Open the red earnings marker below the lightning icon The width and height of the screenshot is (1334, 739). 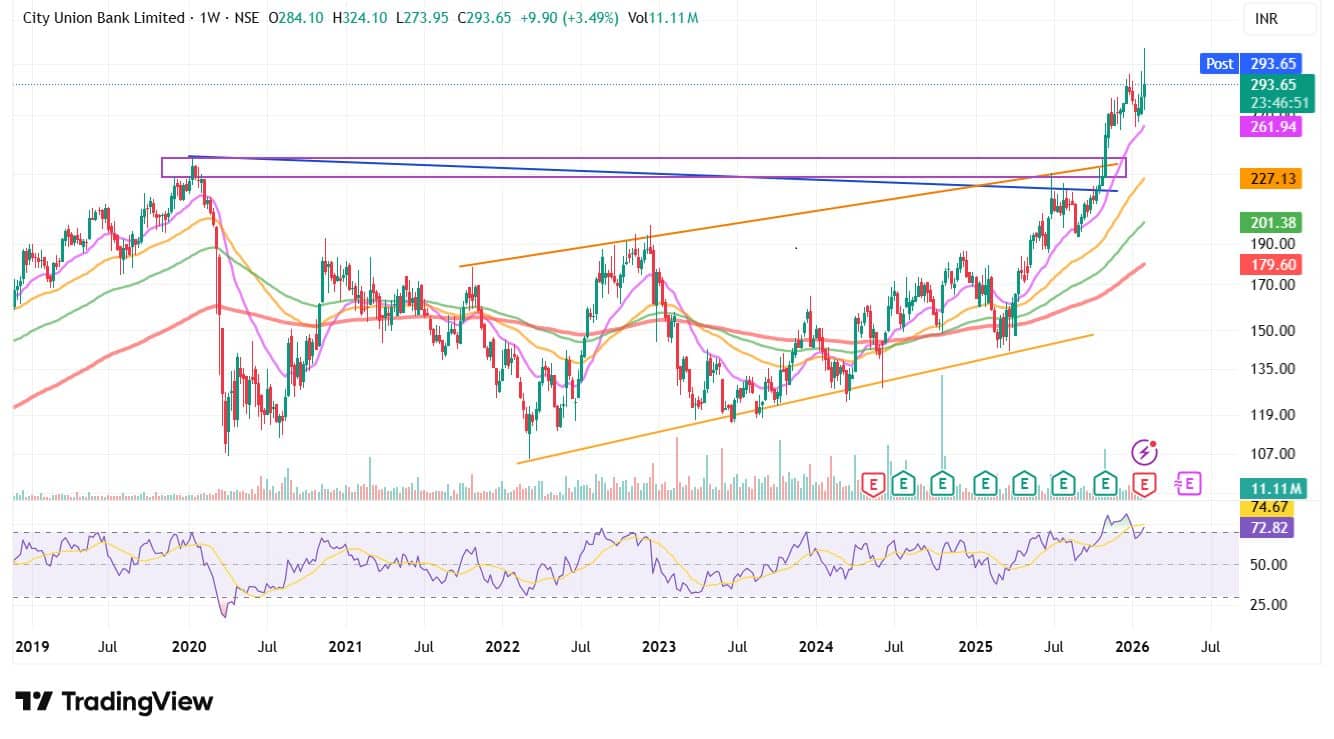(x=1144, y=483)
